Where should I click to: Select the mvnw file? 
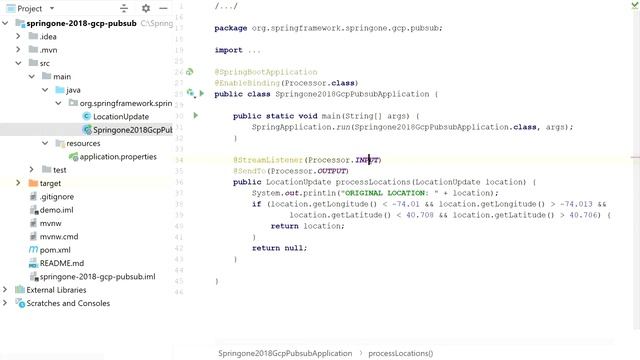[50, 223]
